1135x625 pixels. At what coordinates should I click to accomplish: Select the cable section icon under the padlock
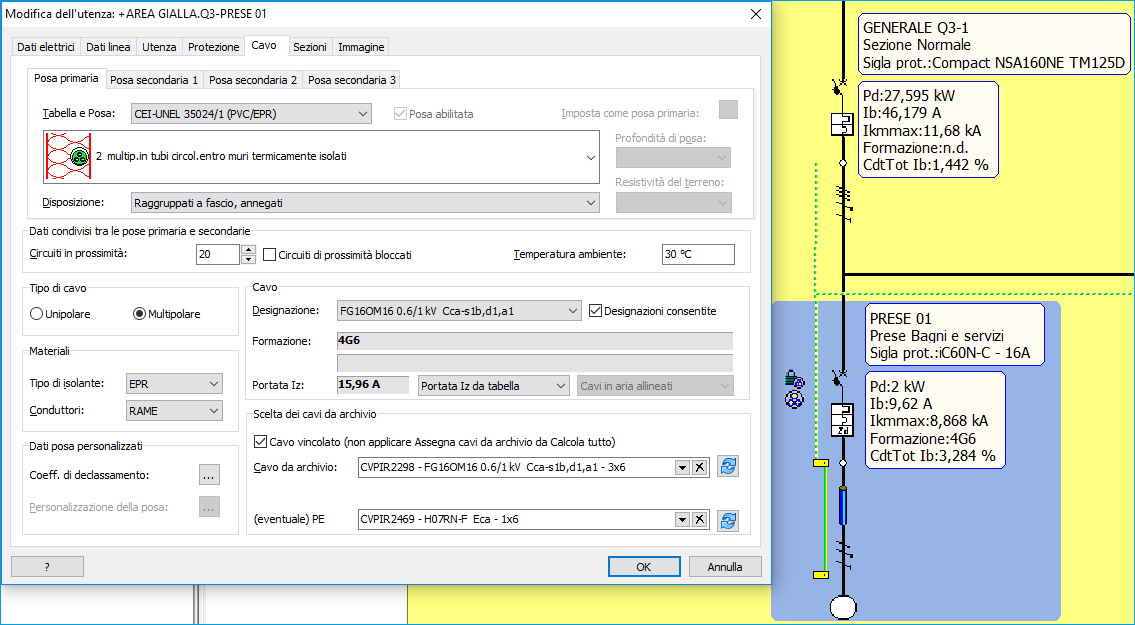[794, 398]
